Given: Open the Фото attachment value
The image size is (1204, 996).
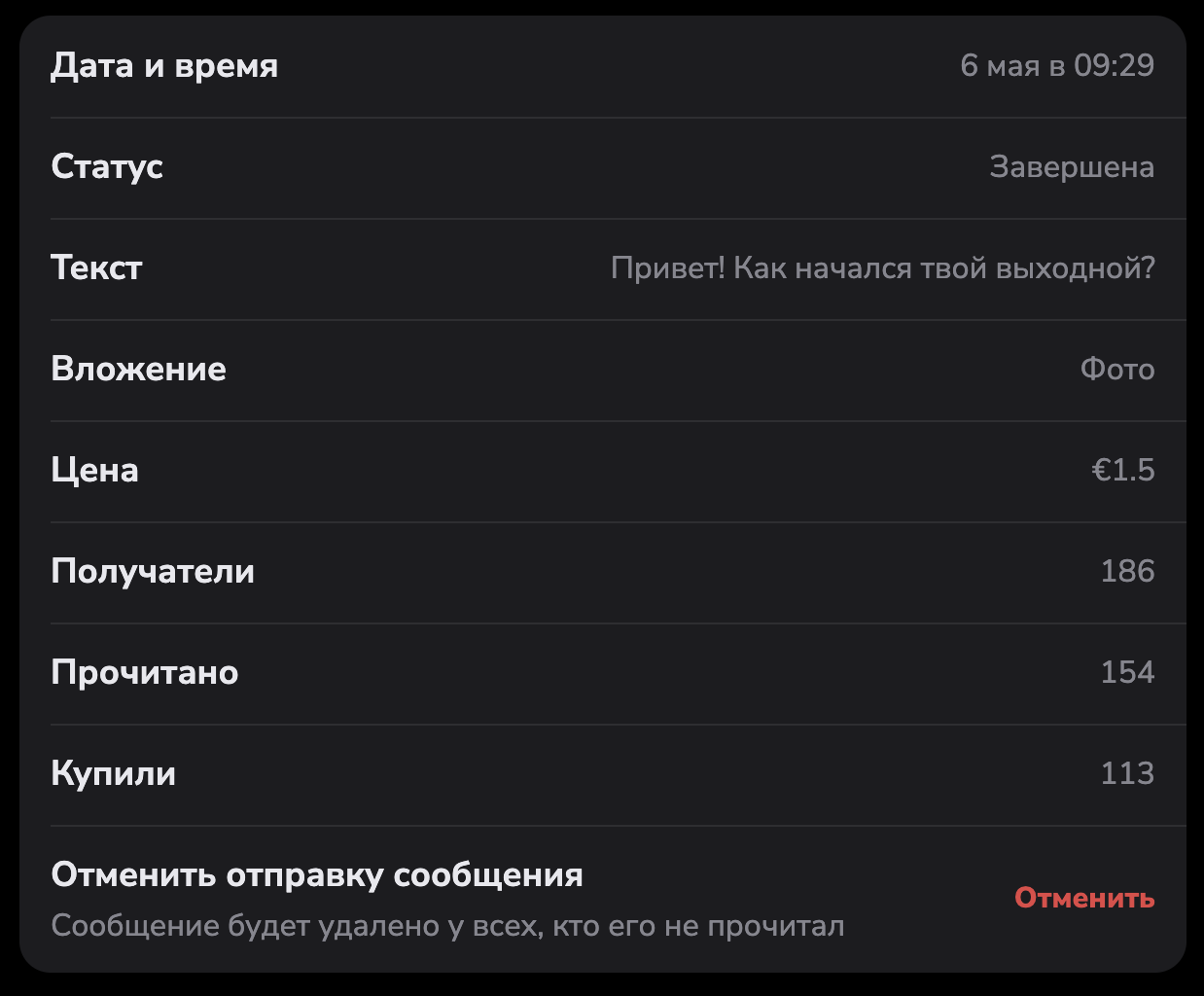Looking at the screenshot, I should click(x=1117, y=369).
